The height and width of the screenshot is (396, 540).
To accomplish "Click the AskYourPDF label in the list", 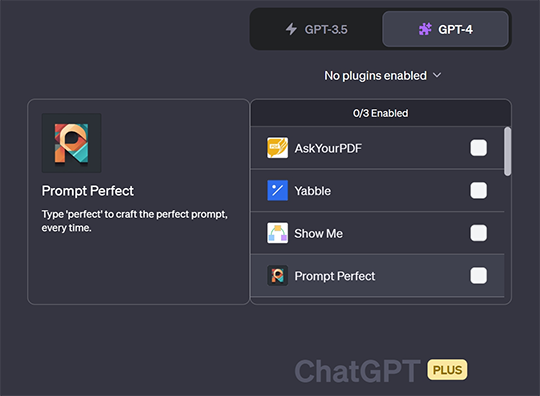I will (328, 148).
